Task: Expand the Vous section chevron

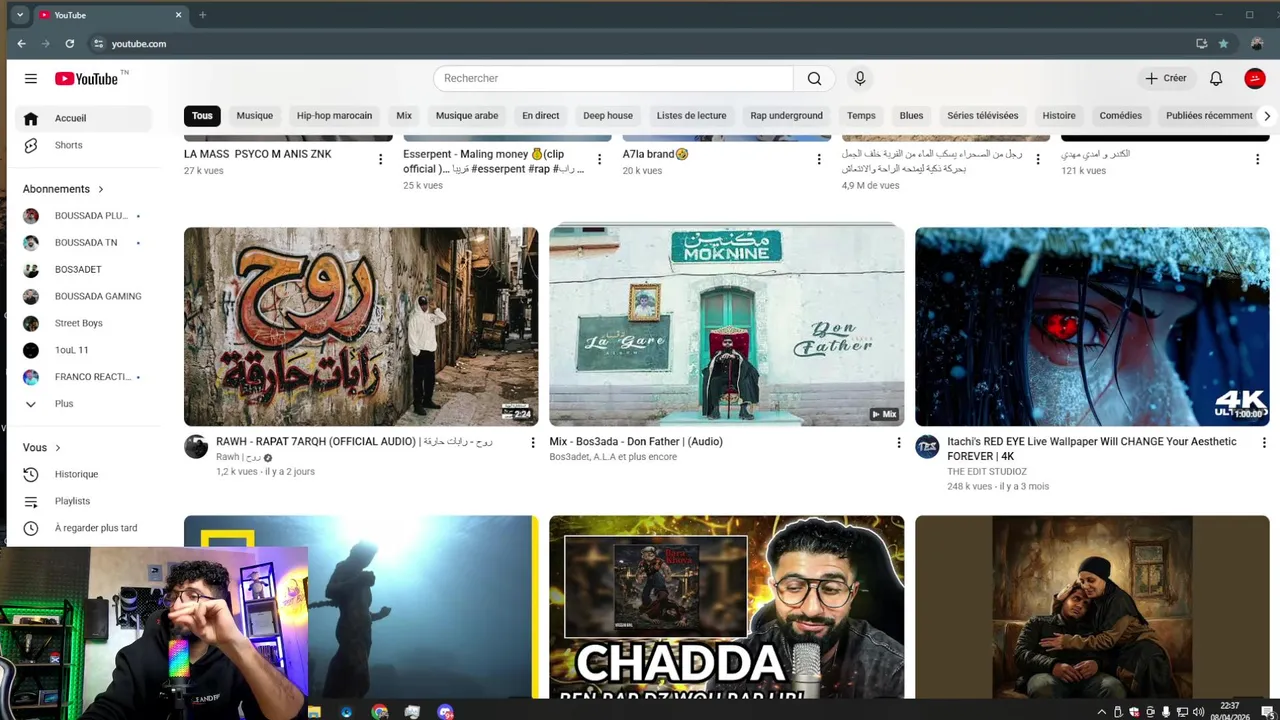Action: 58,448
